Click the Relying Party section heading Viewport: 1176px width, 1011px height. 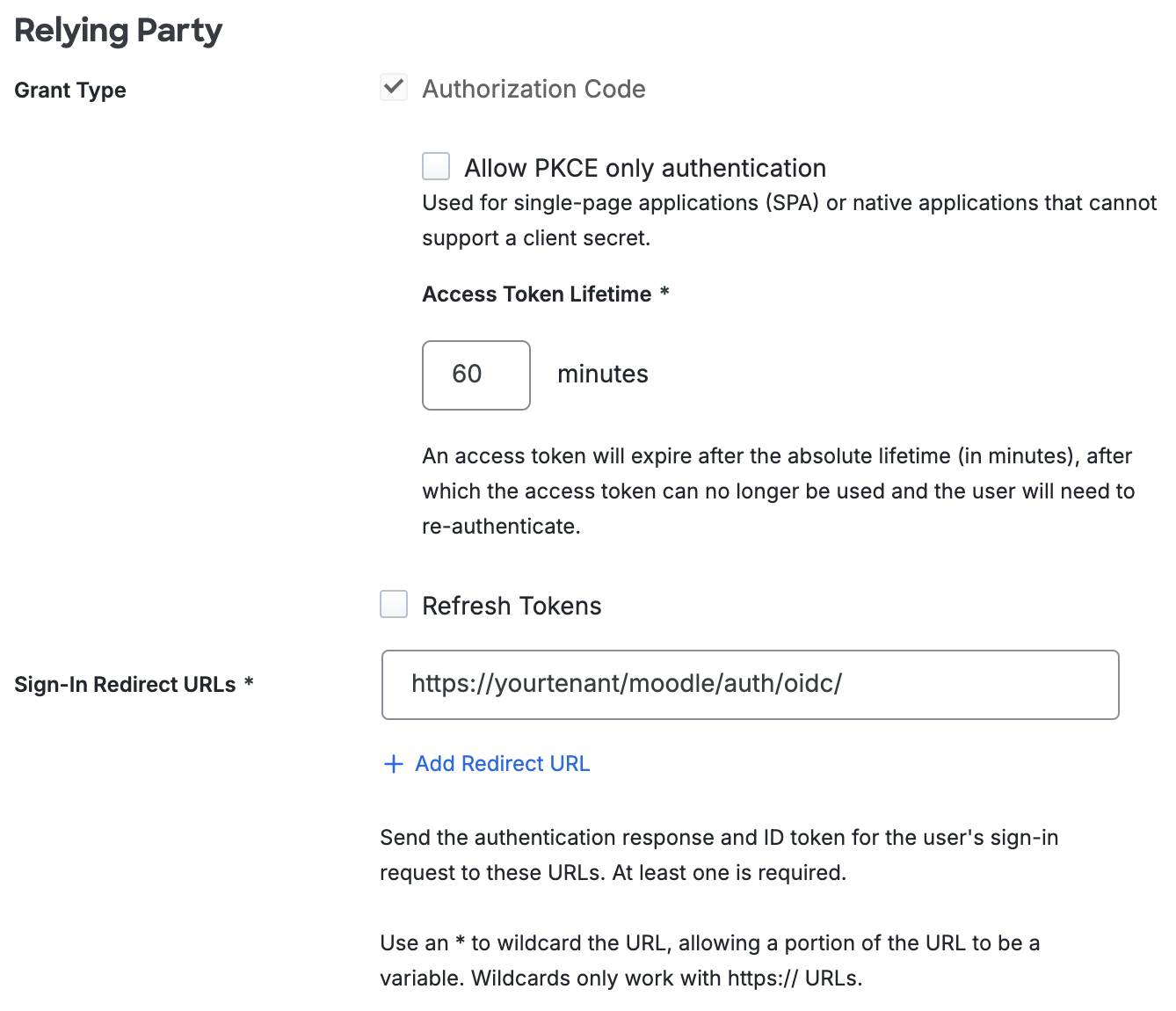click(x=118, y=30)
